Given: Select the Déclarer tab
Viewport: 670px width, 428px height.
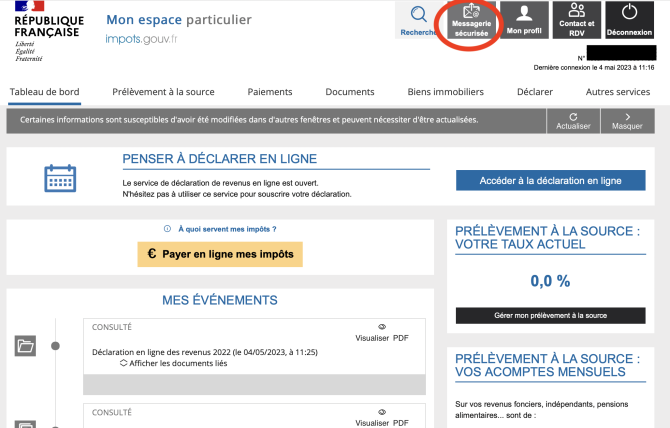Looking at the screenshot, I should pyautogui.click(x=535, y=92).
